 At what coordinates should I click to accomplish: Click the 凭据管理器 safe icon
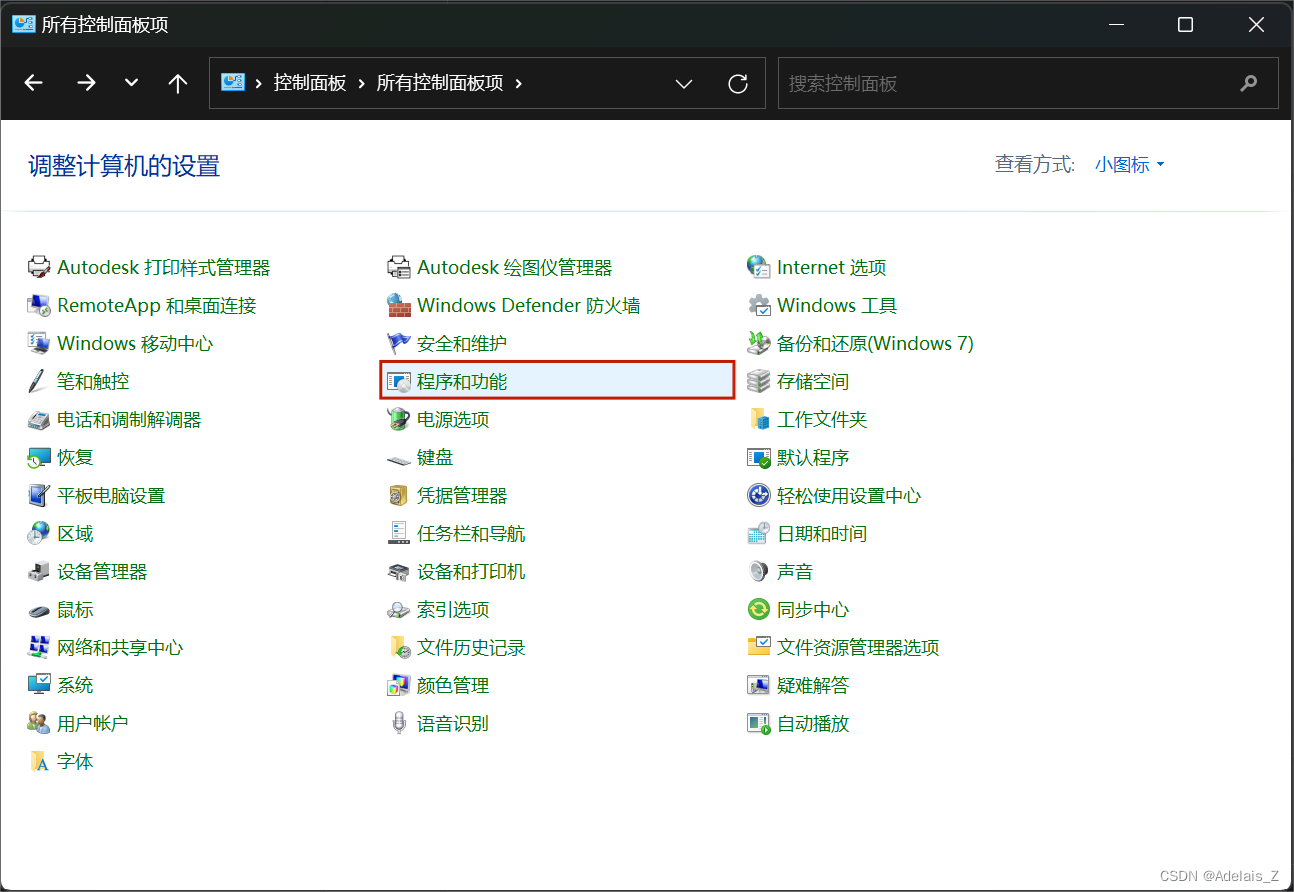(x=399, y=495)
